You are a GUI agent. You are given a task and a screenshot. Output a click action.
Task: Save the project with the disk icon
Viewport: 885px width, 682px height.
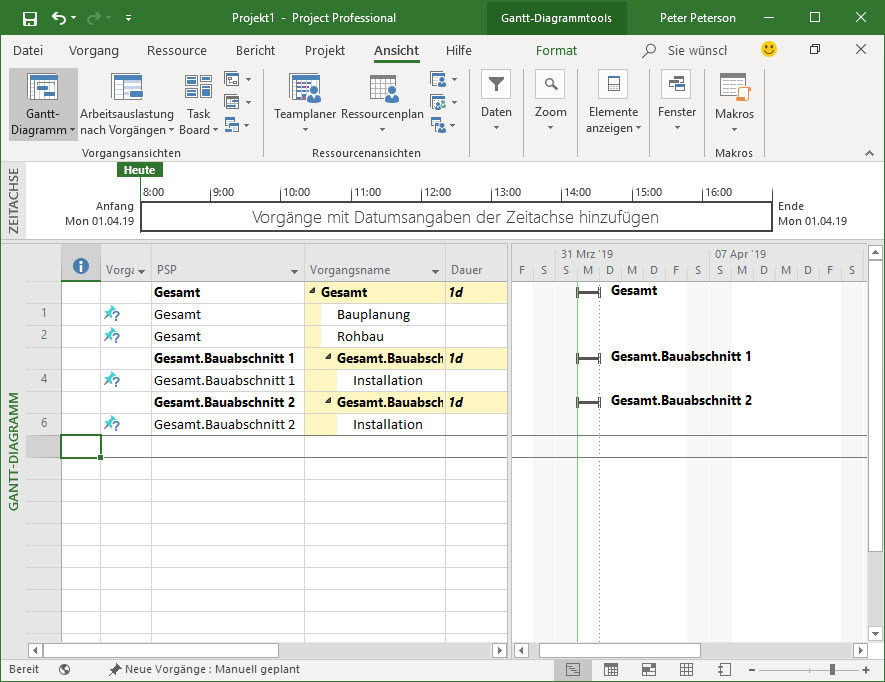click(29, 18)
